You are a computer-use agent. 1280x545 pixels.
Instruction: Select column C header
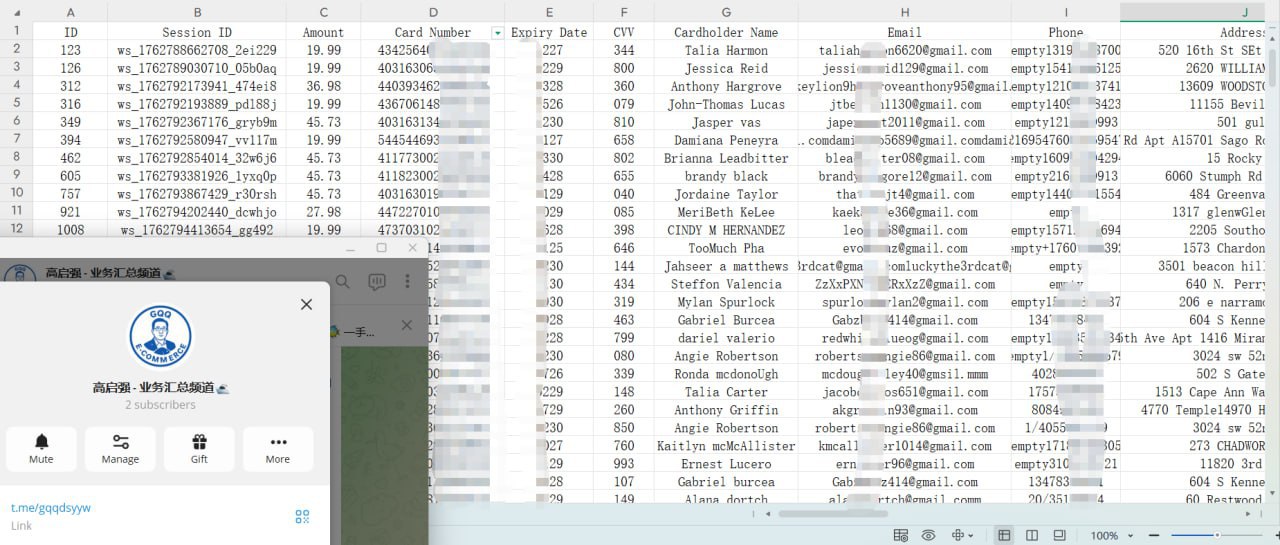(x=323, y=12)
